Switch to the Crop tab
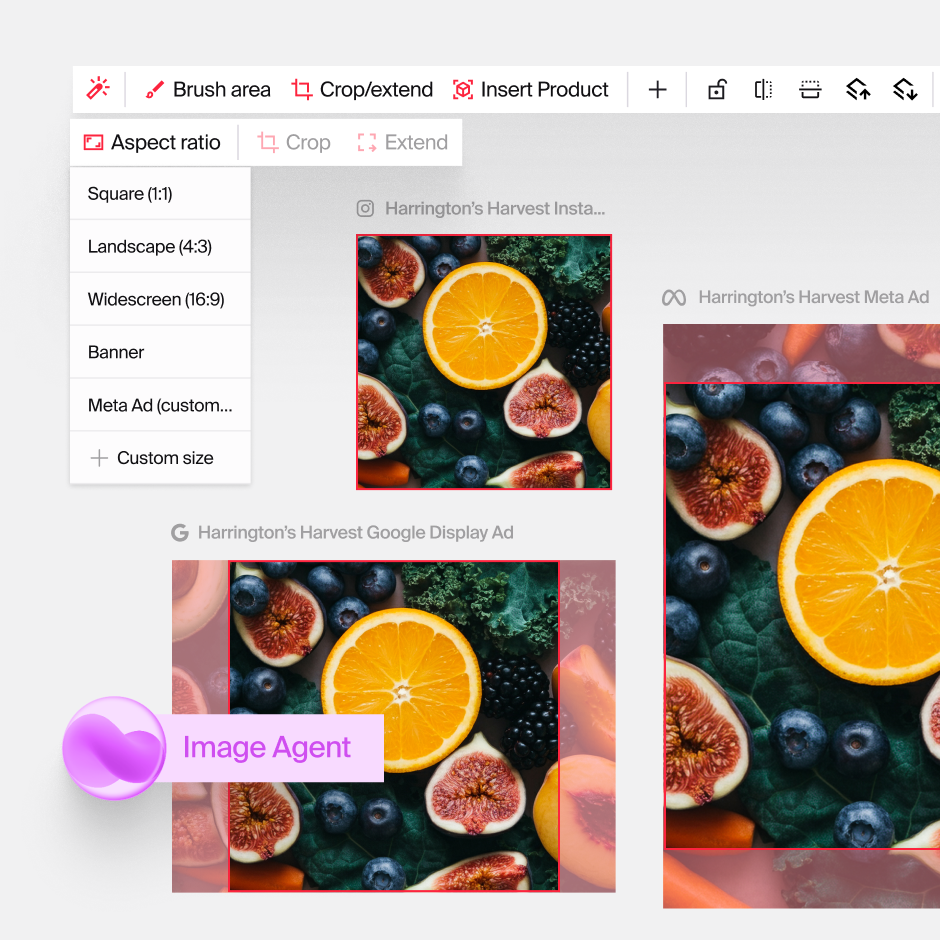 click(294, 142)
